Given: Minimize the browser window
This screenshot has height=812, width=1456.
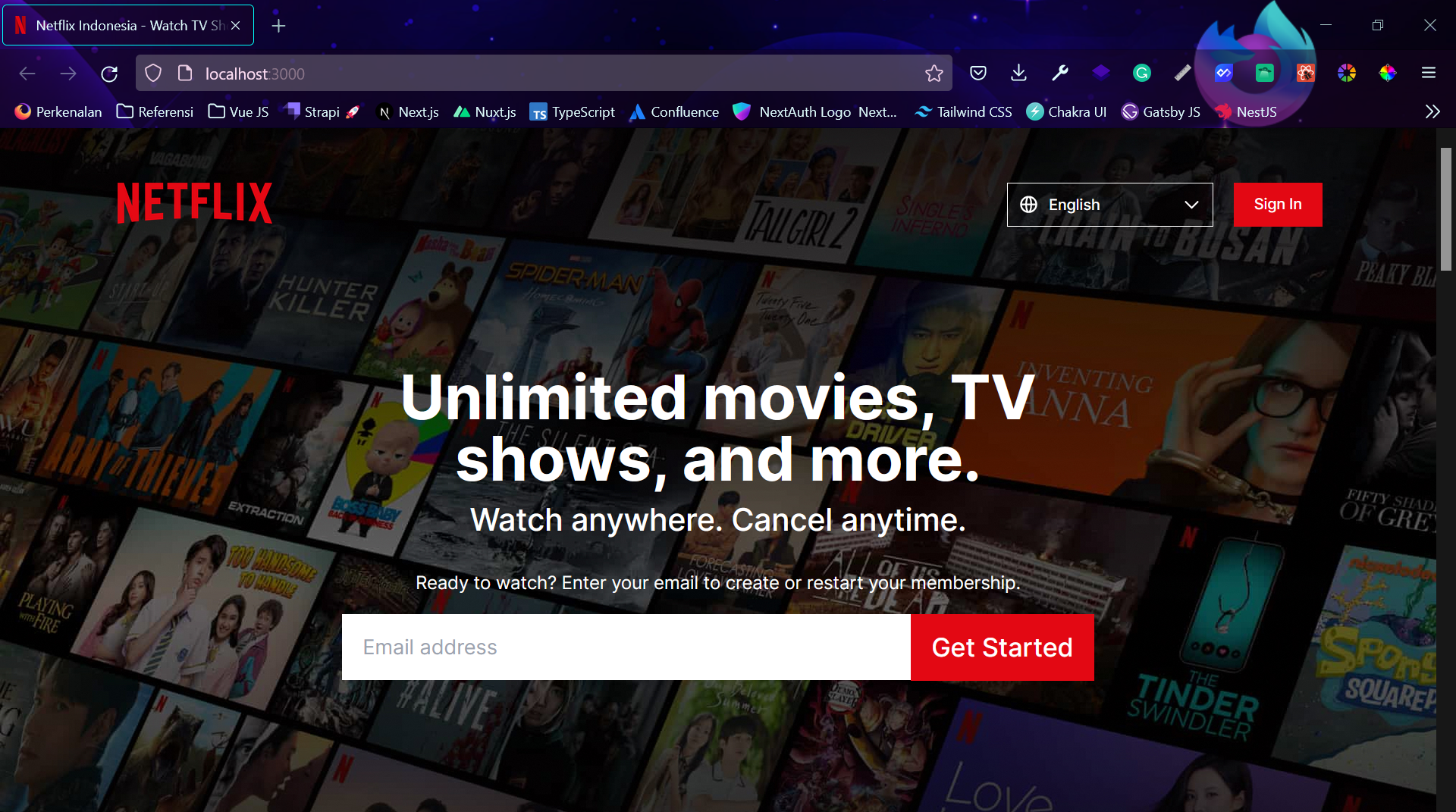Looking at the screenshot, I should pyautogui.click(x=1326, y=25).
